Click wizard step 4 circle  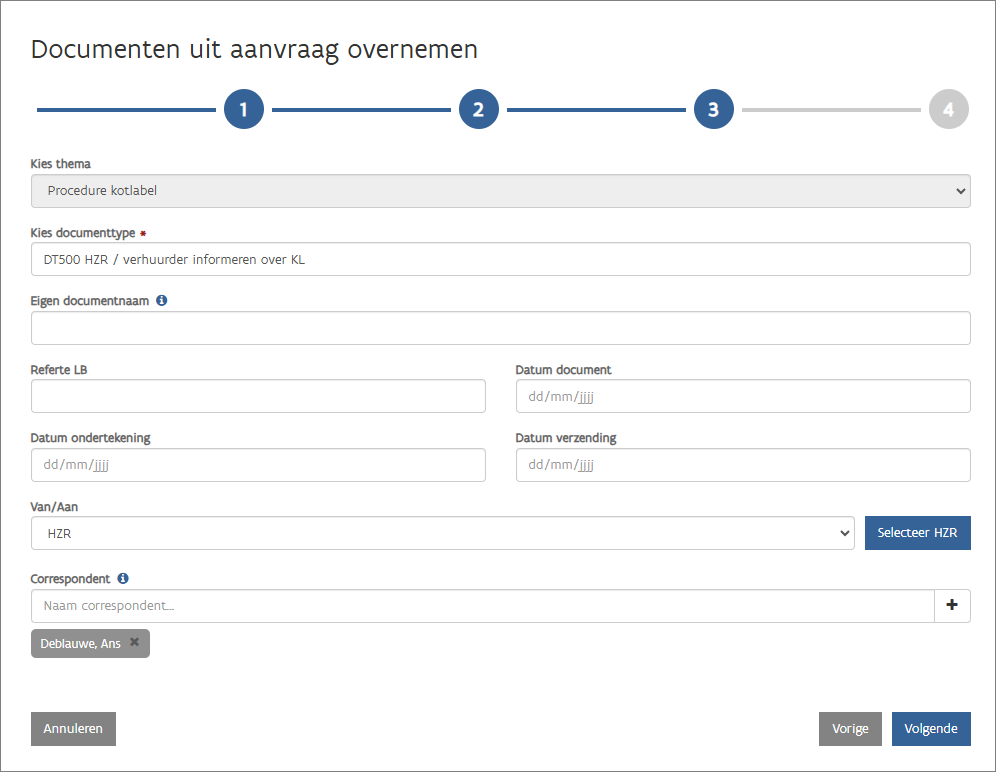(948, 110)
